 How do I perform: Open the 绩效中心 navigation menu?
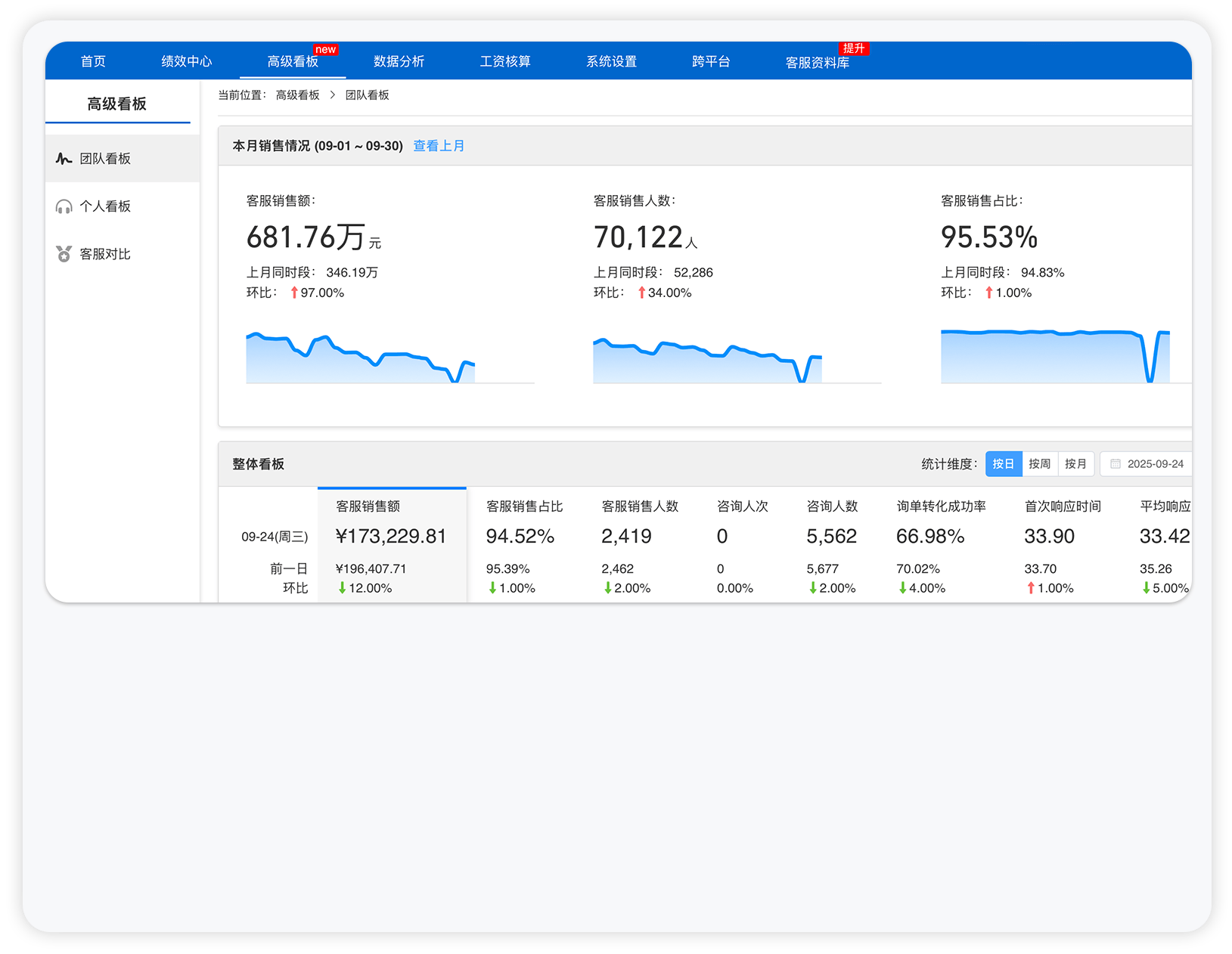[186, 61]
